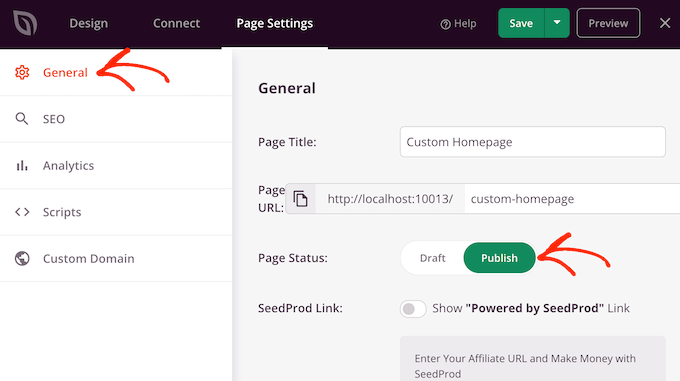The width and height of the screenshot is (680, 381).
Task: Set page status to Publish
Action: coord(499,258)
